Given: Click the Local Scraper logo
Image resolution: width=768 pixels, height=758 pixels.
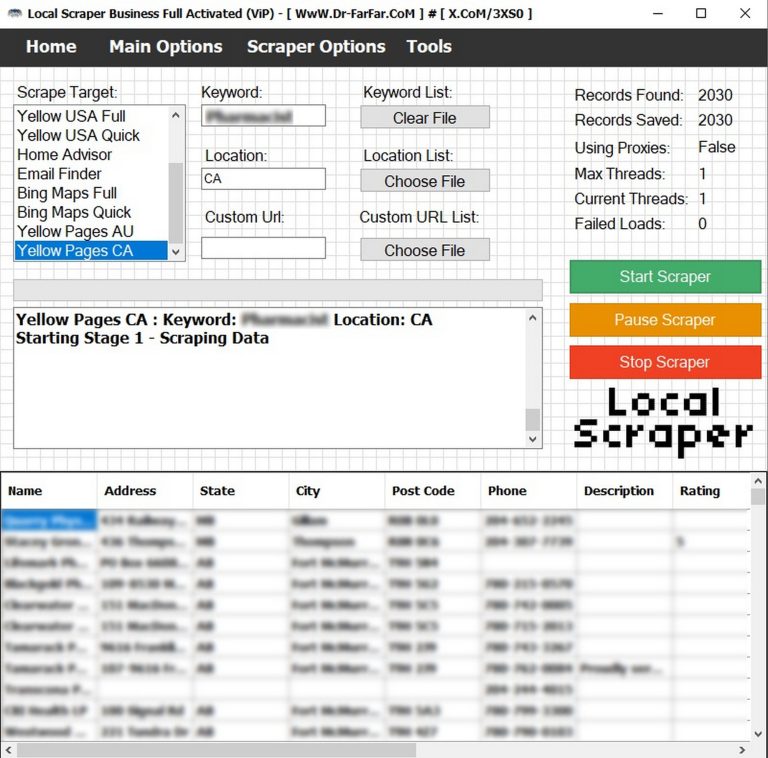Looking at the screenshot, I should click(663, 422).
